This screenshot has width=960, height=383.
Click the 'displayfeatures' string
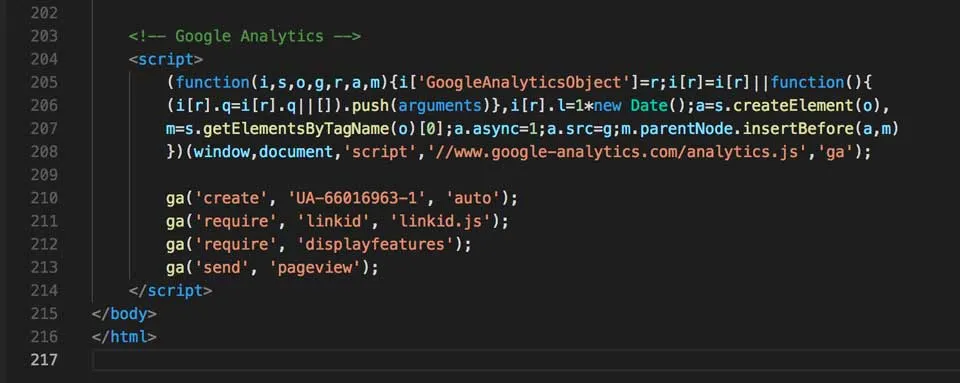[x=375, y=245]
